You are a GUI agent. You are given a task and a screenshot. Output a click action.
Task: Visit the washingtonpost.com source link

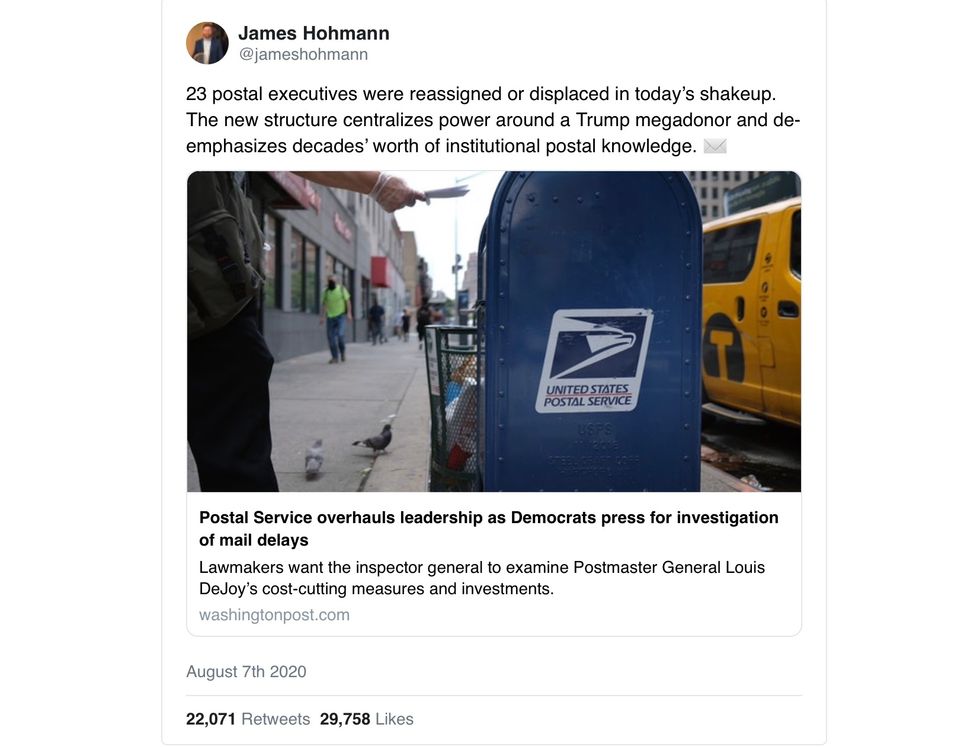[274, 615]
